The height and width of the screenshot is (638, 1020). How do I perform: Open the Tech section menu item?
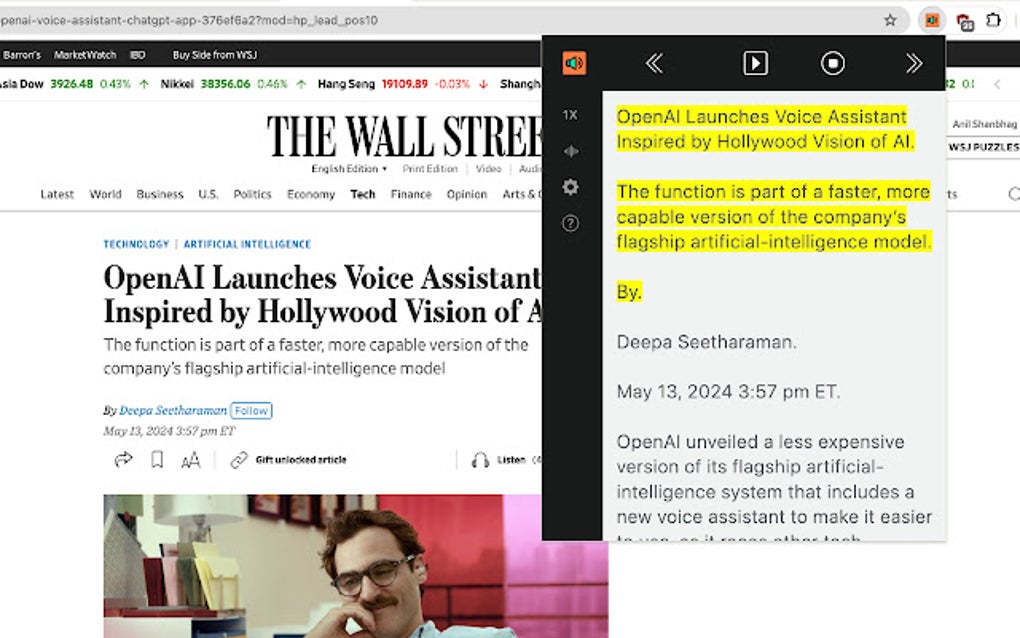click(x=362, y=194)
